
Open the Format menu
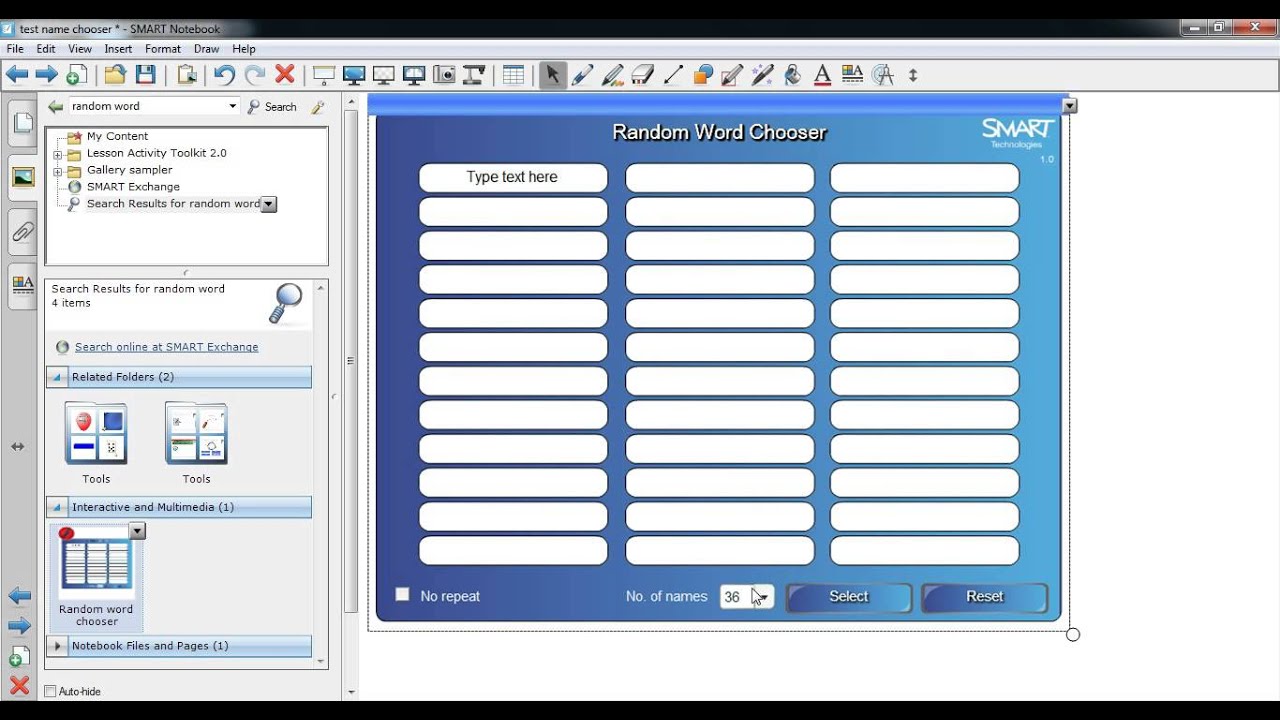tap(162, 48)
